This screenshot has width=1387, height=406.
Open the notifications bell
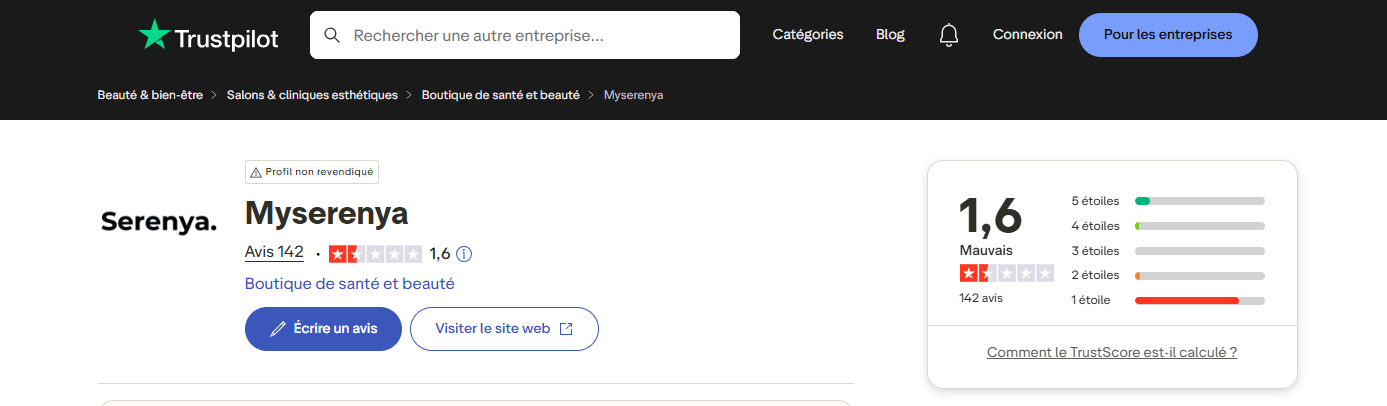click(948, 35)
